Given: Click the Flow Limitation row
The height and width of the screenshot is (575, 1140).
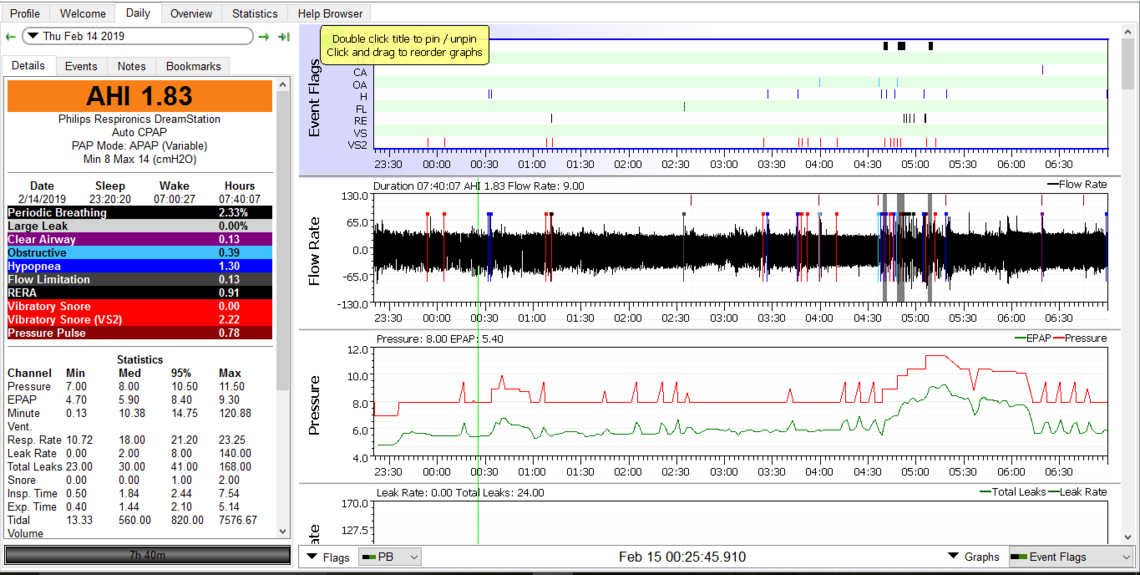Looking at the screenshot, I should pos(140,279).
